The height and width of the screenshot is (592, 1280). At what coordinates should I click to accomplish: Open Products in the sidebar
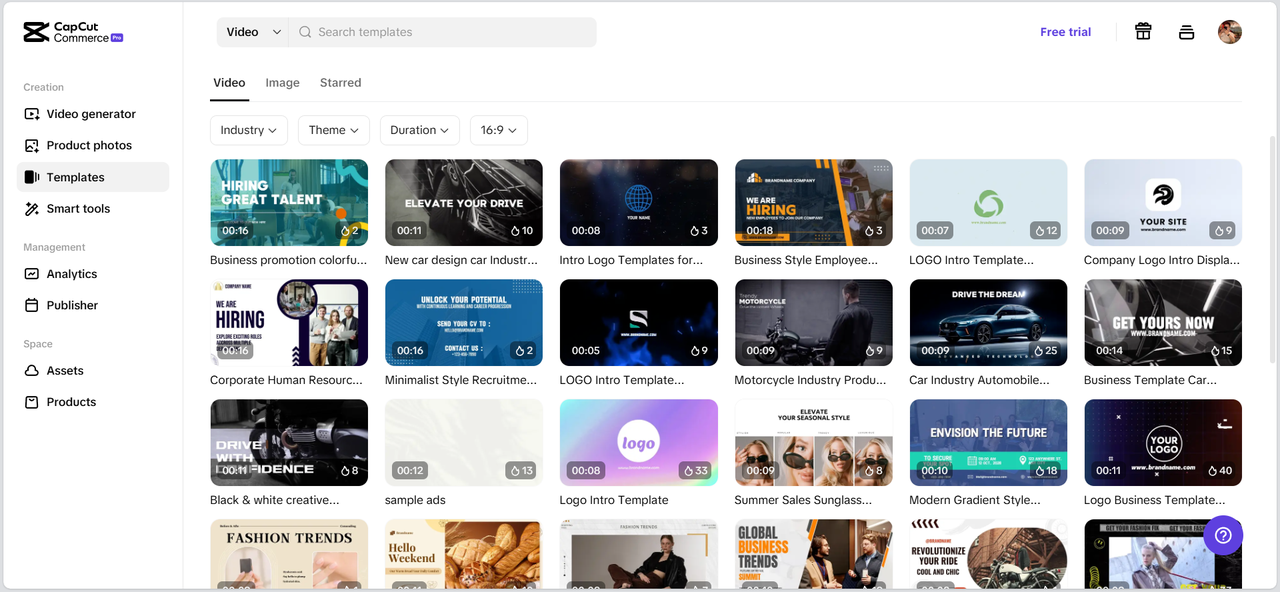tap(92, 402)
